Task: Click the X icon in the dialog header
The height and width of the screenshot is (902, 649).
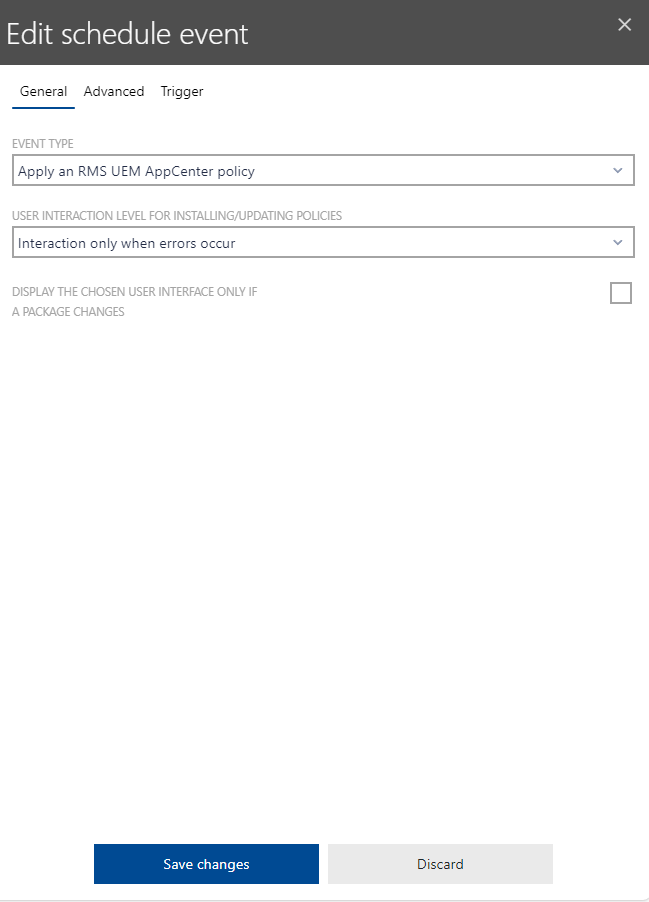Action: click(x=624, y=24)
